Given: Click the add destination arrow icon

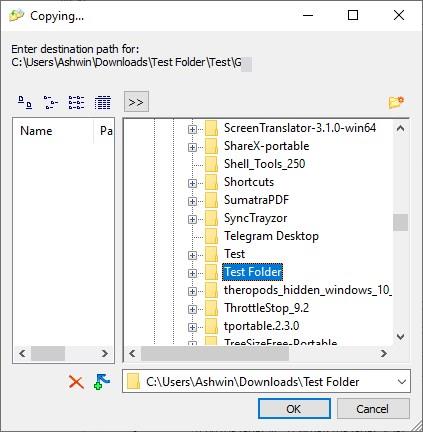Looking at the screenshot, I should click(x=102, y=382).
